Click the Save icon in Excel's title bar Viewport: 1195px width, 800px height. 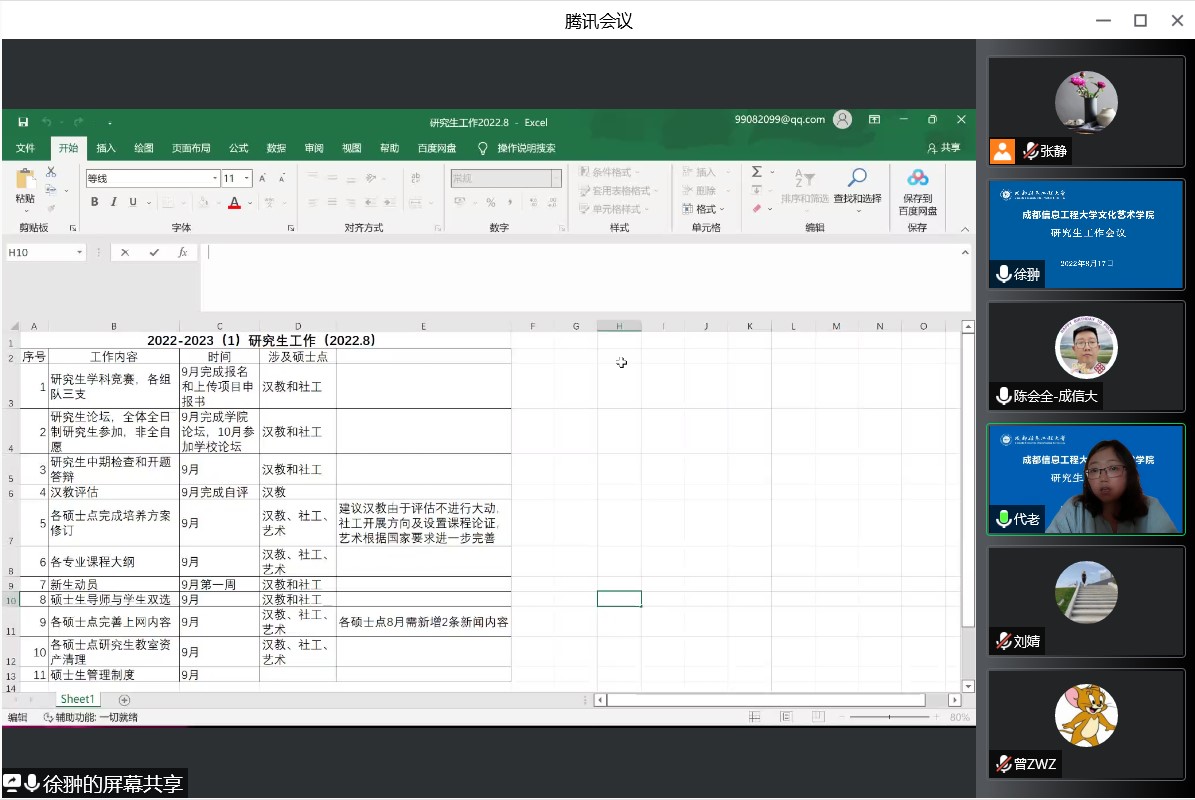pyautogui.click(x=23, y=122)
